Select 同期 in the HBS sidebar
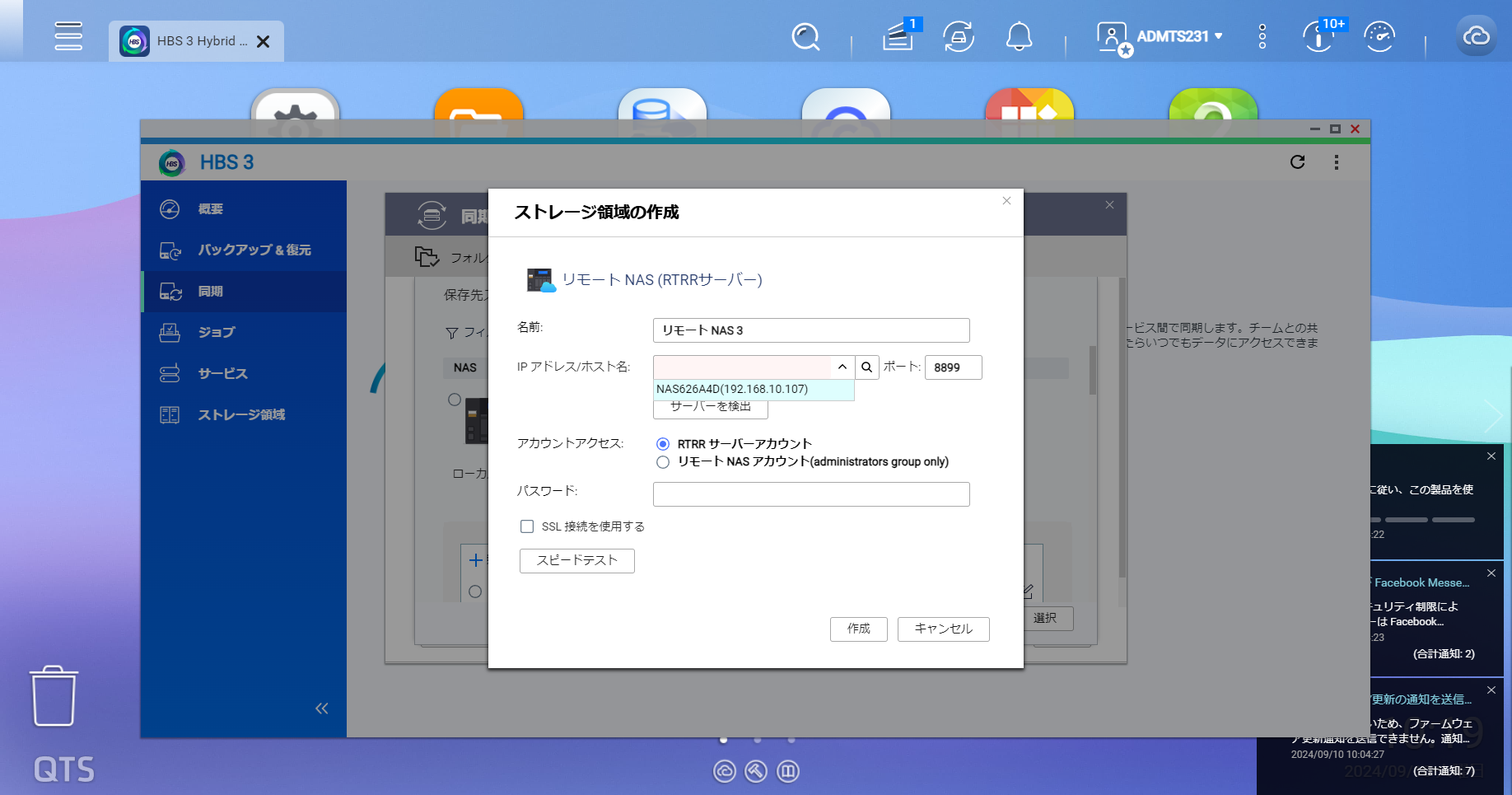This screenshot has height=795, width=1512. click(244, 292)
